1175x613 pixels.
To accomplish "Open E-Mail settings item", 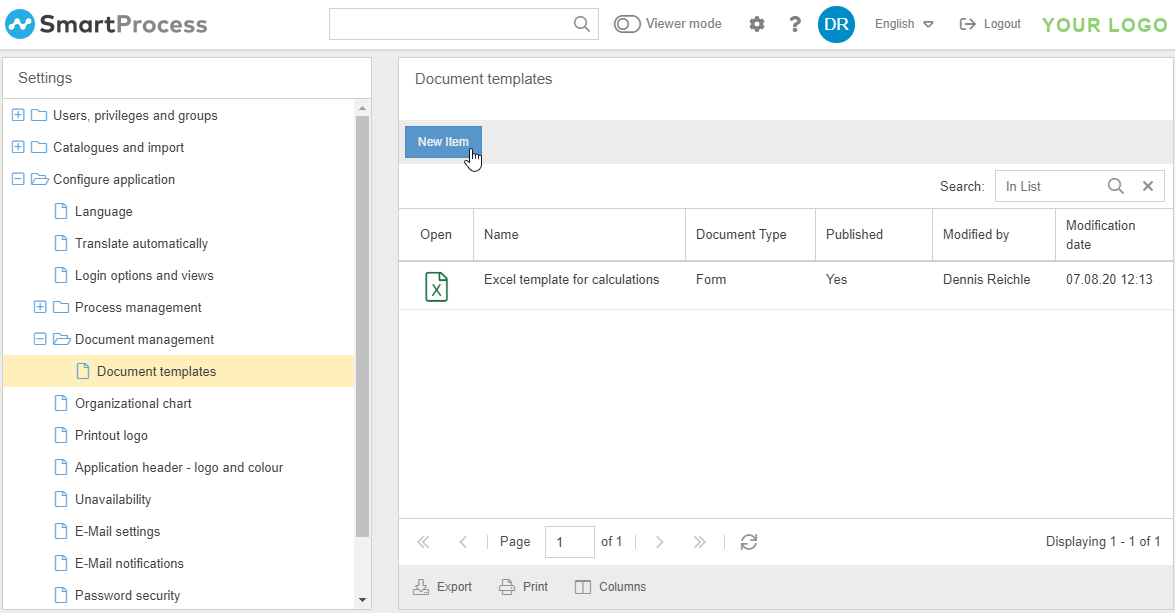I will pyautogui.click(x=117, y=531).
